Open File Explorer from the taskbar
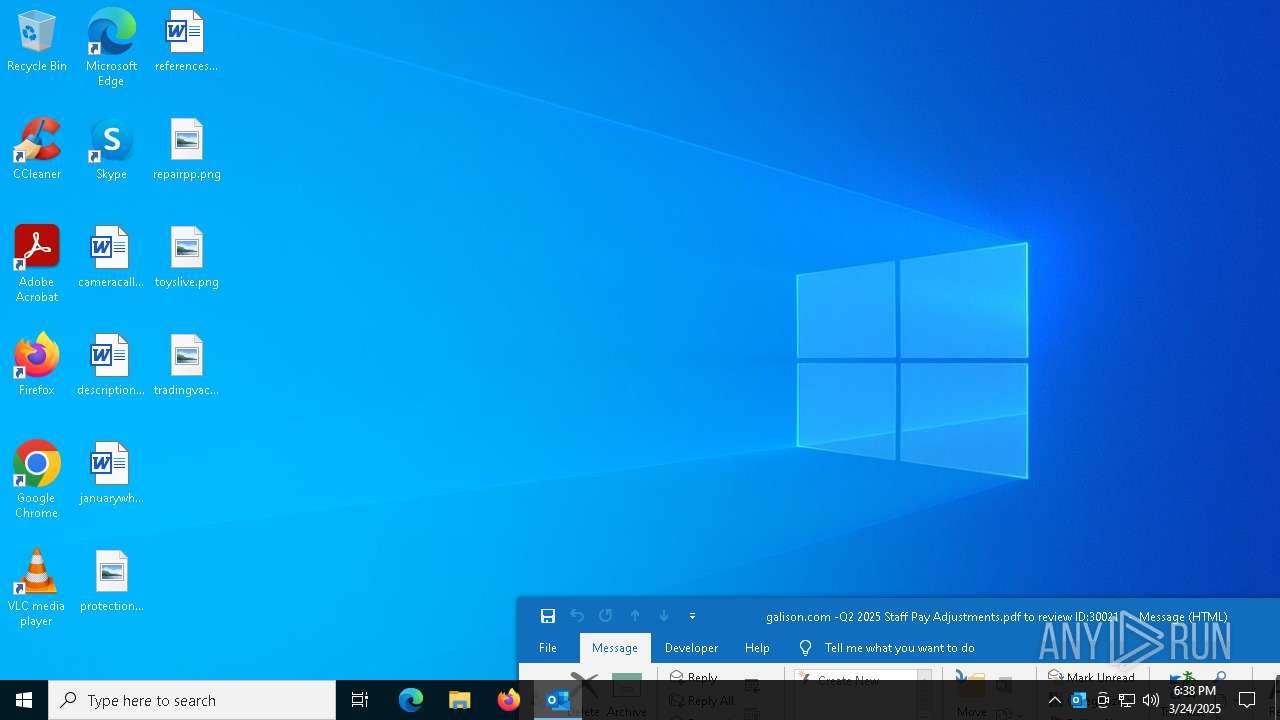Image resolution: width=1280 pixels, height=720 pixels. pos(460,700)
